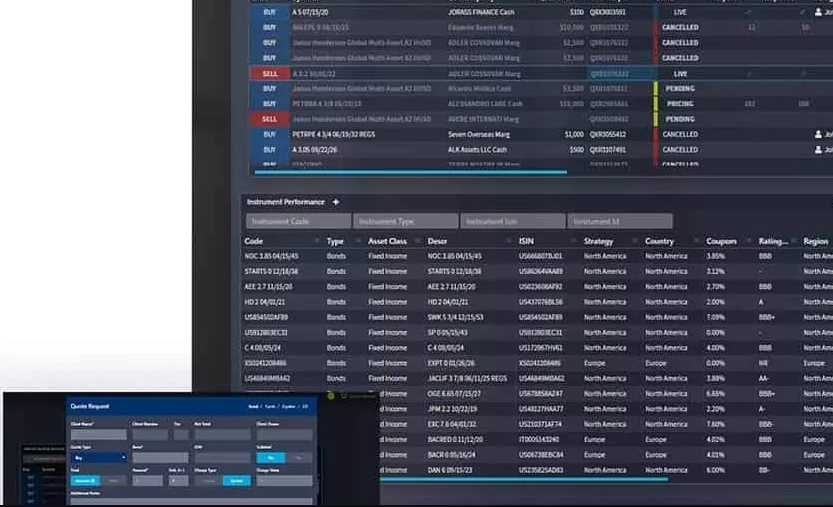The image size is (833, 507).
Task: Click the orders table horizontal scrollbar
Action: click(x=411, y=172)
